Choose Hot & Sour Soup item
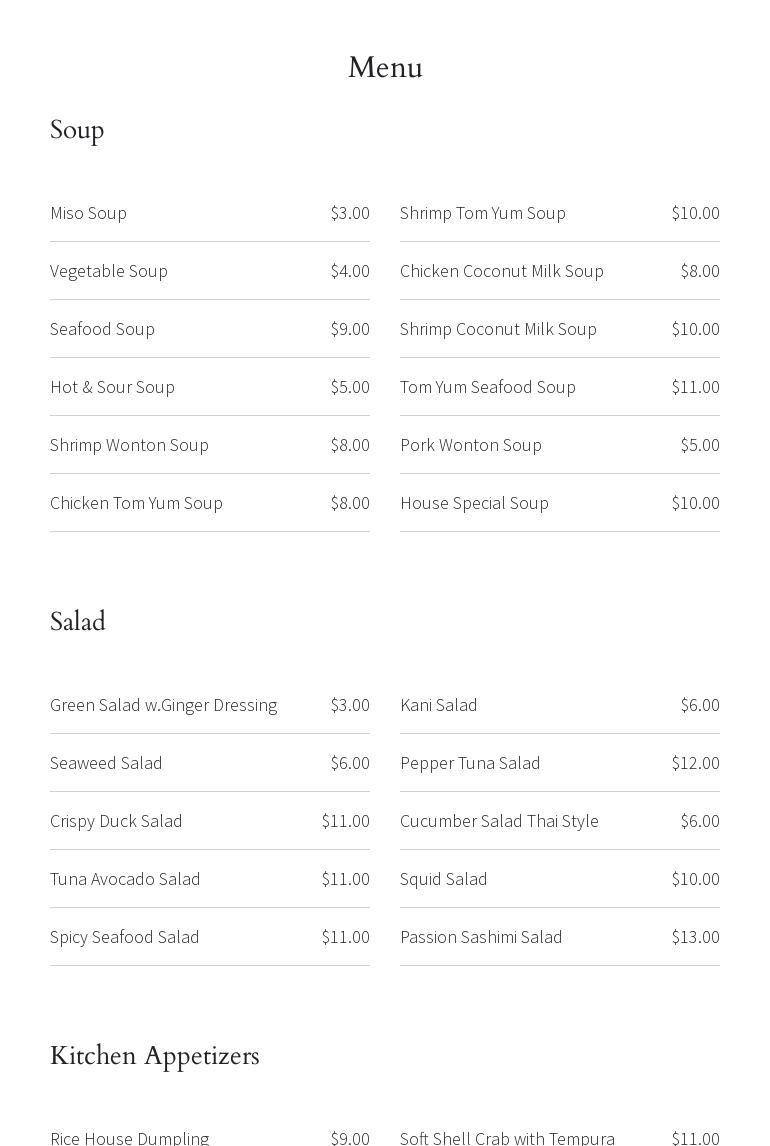The width and height of the screenshot is (770, 1146). (x=112, y=387)
